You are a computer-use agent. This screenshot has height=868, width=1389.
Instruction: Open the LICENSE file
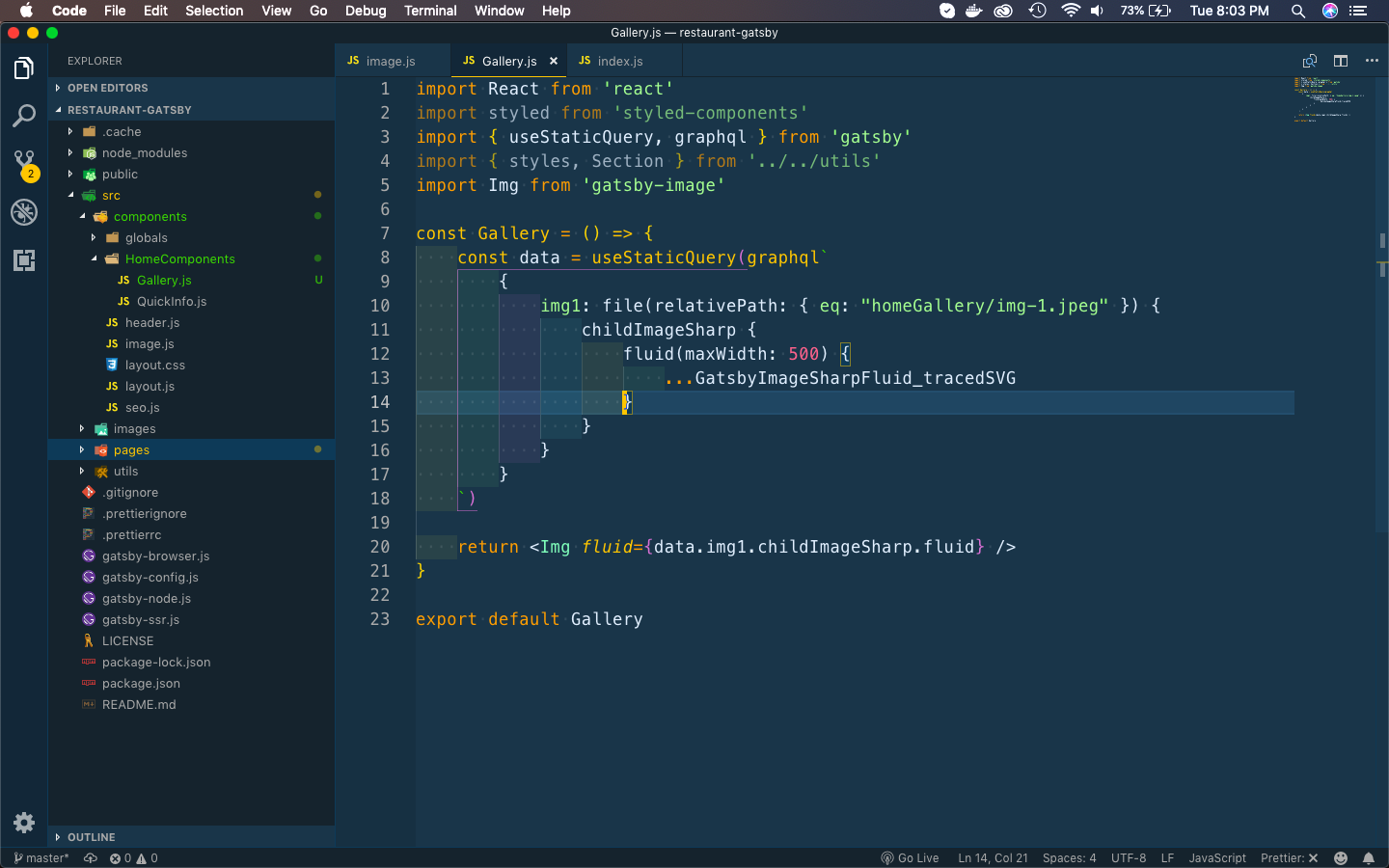[191, 641]
